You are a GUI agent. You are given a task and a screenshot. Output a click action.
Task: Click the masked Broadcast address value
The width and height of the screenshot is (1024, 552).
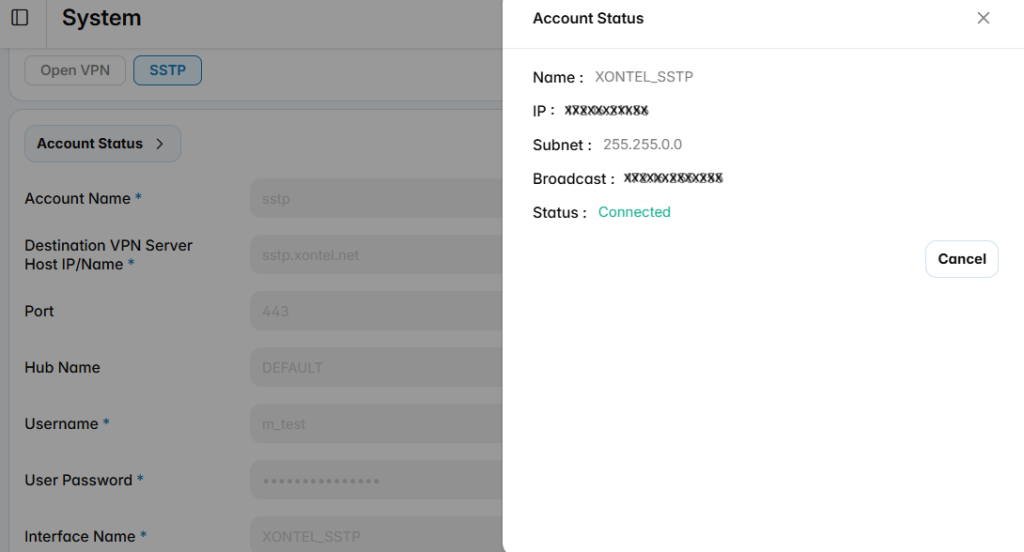(673, 178)
